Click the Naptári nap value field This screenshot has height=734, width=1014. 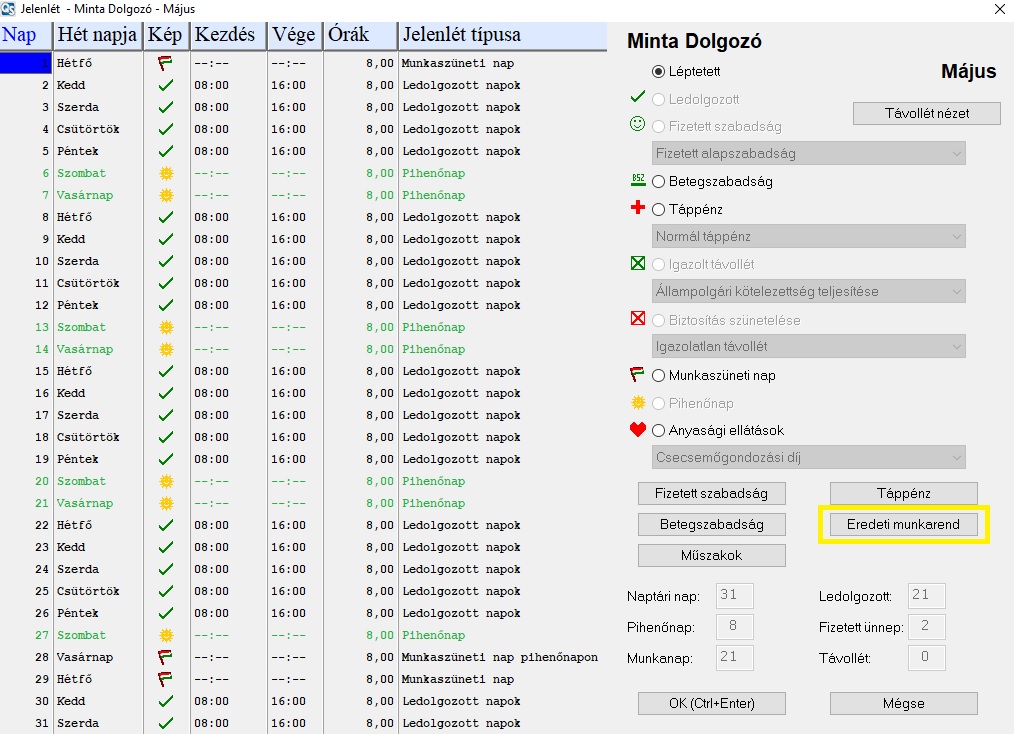733,595
